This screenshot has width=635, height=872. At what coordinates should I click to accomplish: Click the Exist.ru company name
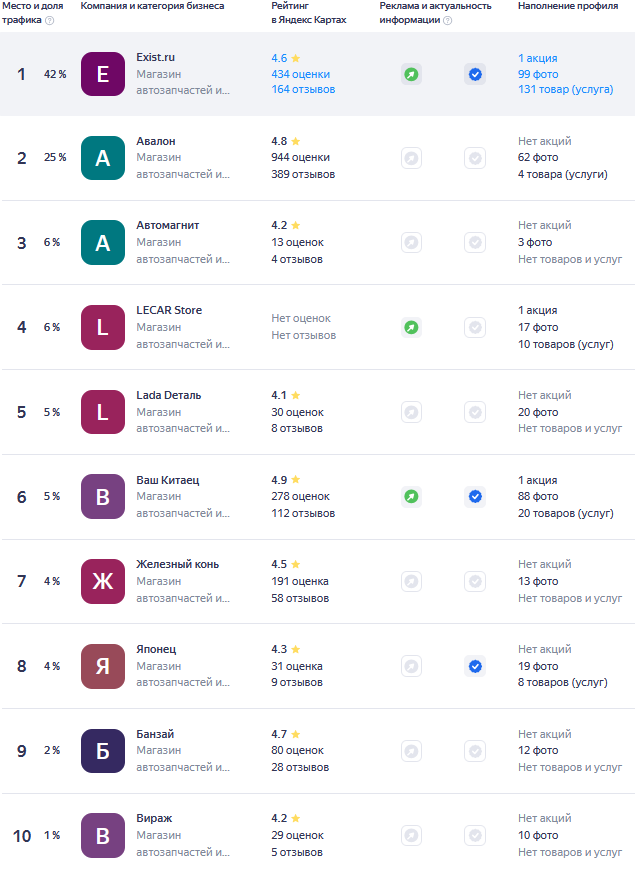click(x=155, y=57)
